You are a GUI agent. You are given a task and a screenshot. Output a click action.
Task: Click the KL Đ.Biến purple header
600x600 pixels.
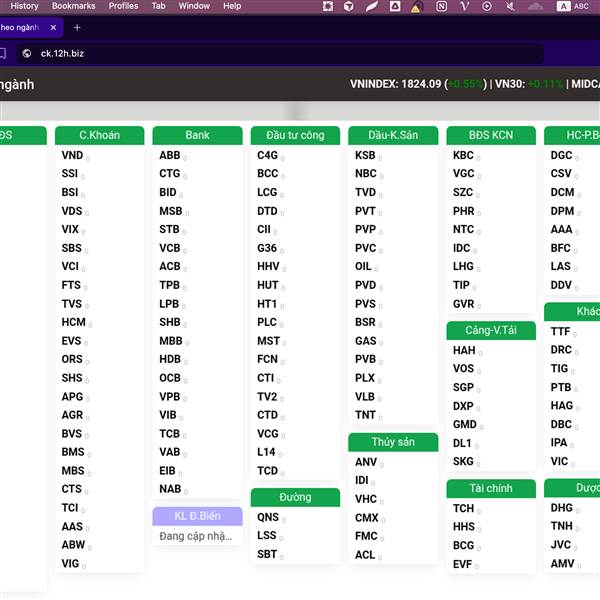197,516
